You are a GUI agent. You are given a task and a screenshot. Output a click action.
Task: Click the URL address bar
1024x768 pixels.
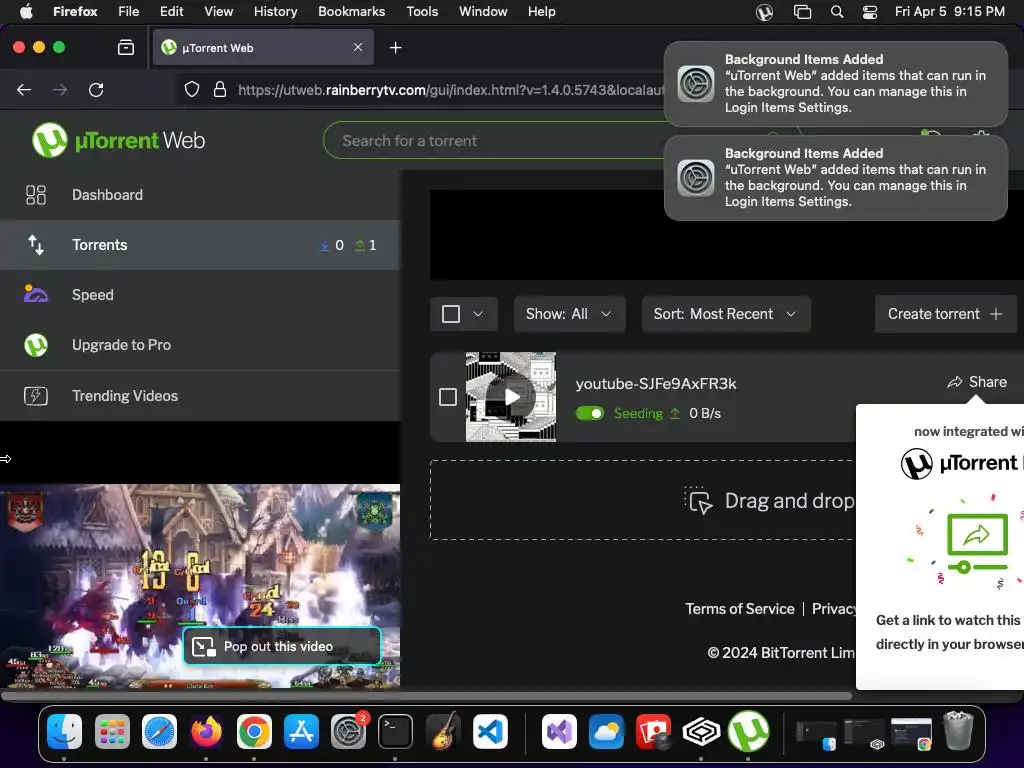tap(451, 90)
